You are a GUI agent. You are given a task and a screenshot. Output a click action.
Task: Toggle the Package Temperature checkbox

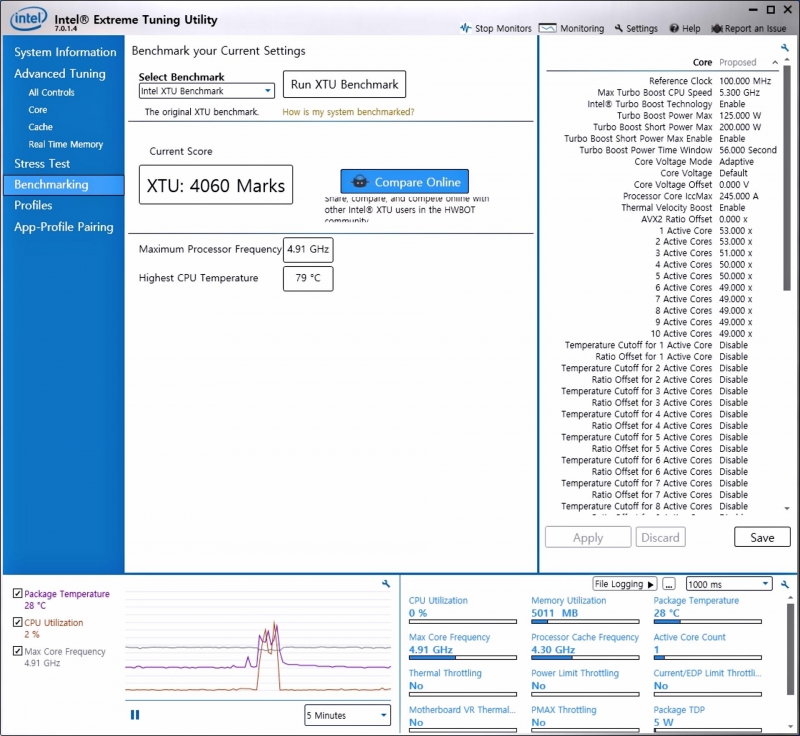point(17,593)
